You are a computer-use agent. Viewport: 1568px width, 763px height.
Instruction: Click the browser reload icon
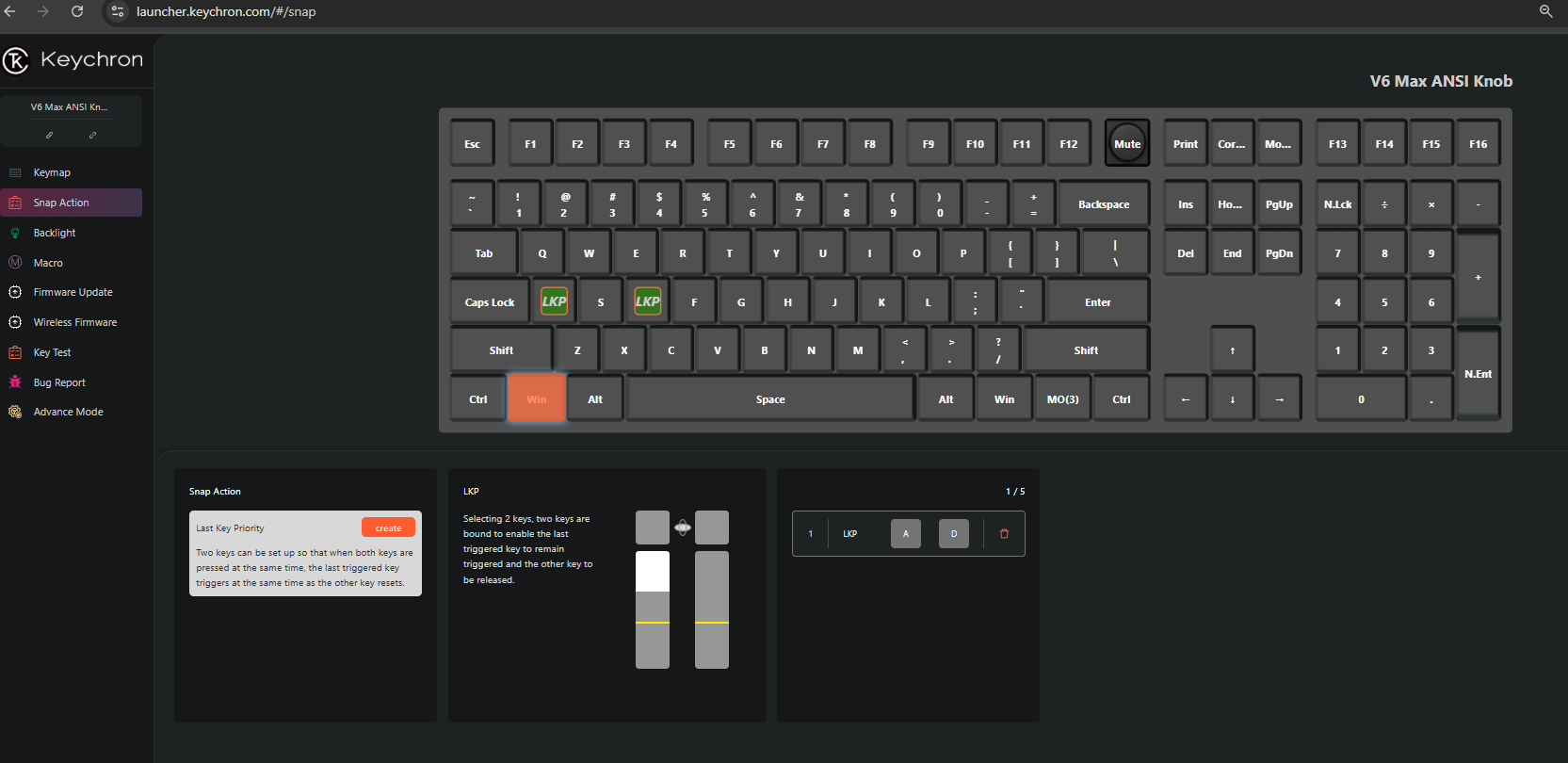(77, 11)
